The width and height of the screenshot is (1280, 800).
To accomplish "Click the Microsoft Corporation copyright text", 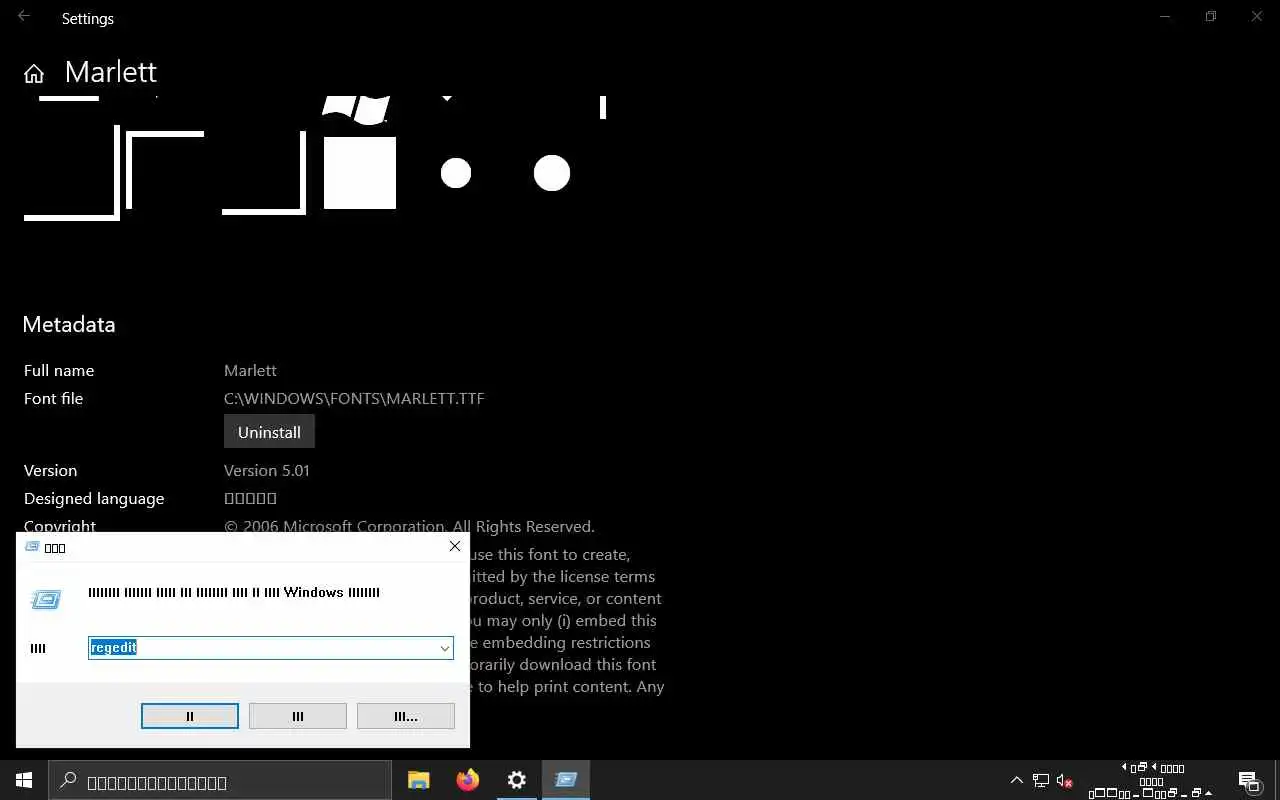I will (x=409, y=526).
